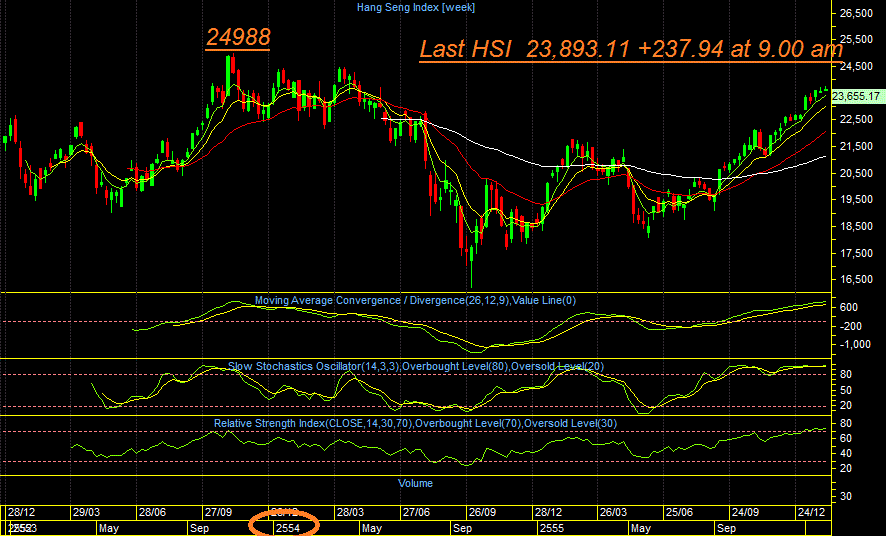Click the -1,000 value on the MACD axis
The height and width of the screenshot is (536, 886).
[x=853, y=345]
